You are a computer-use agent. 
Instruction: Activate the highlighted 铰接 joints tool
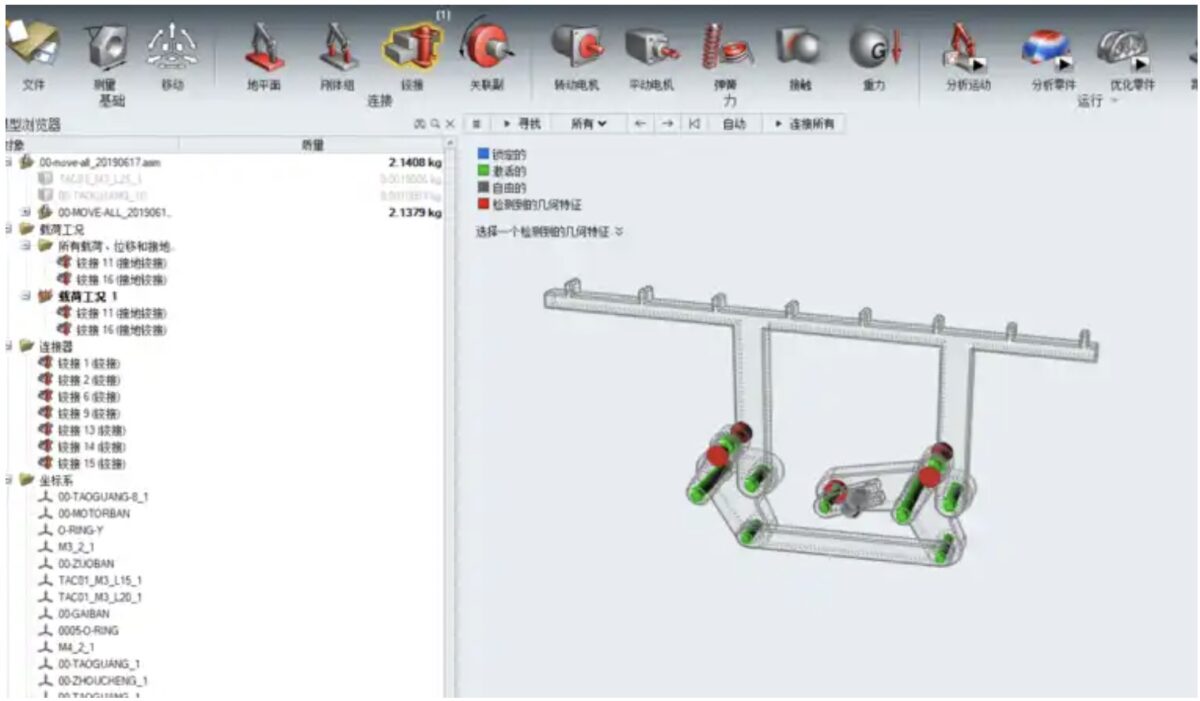(x=411, y=48)
